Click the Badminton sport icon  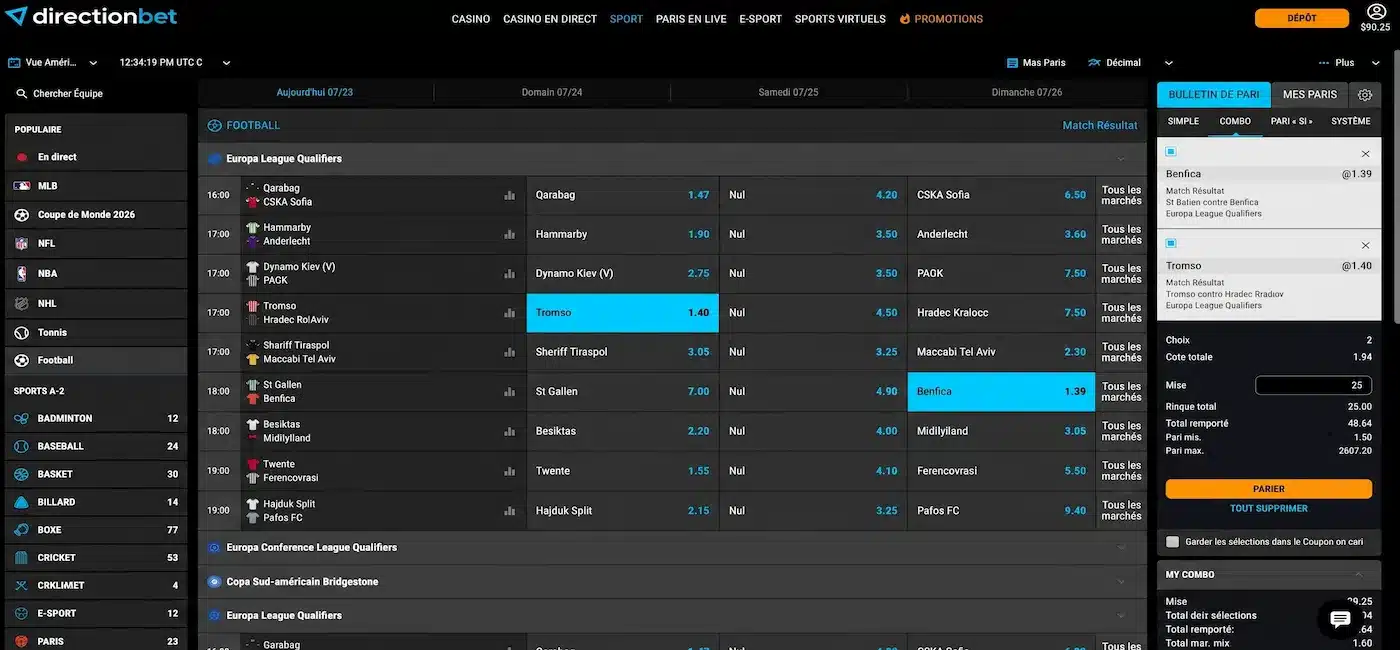[21, 419]
